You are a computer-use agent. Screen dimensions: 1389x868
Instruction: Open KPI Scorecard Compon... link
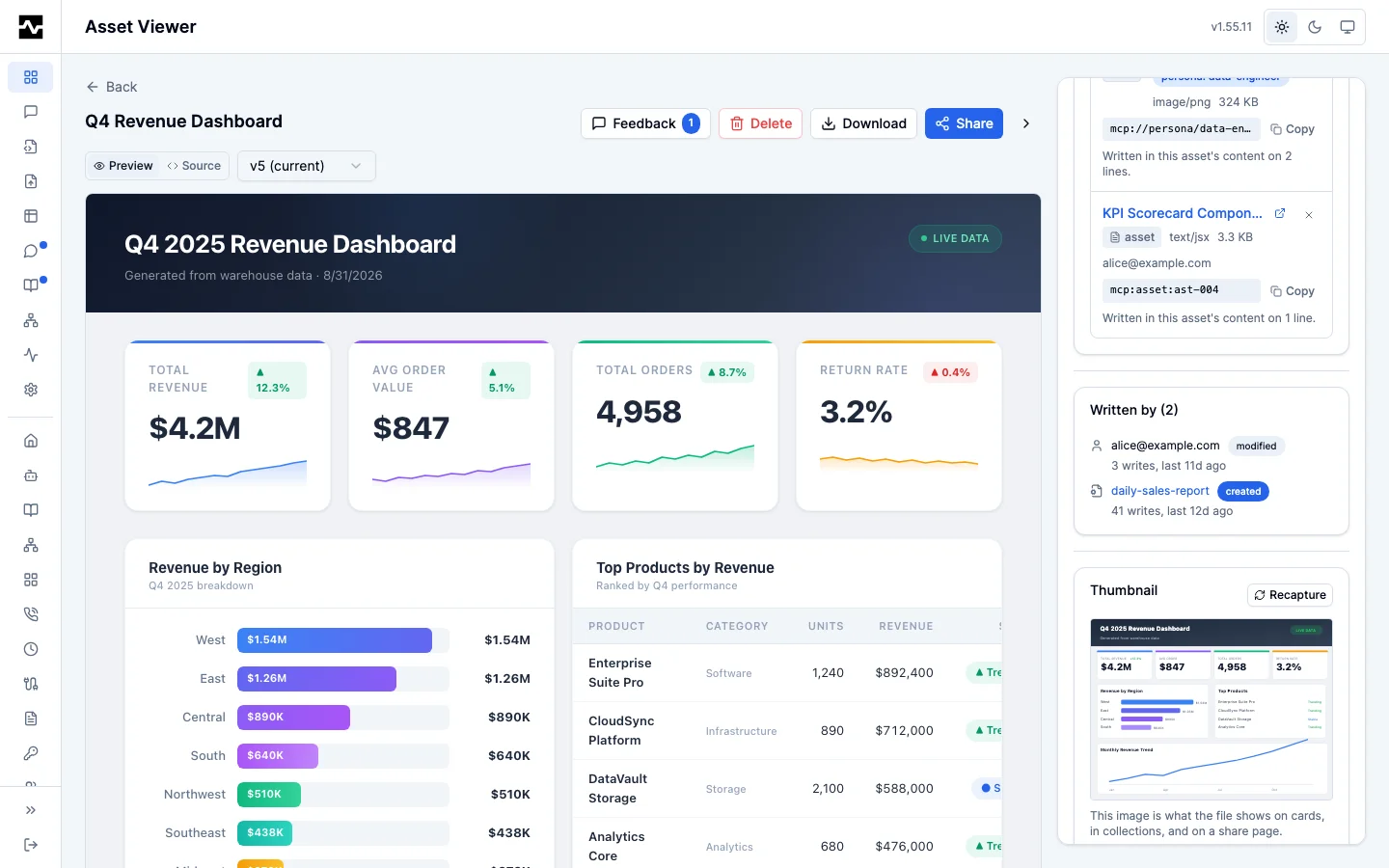point(1183,213)
